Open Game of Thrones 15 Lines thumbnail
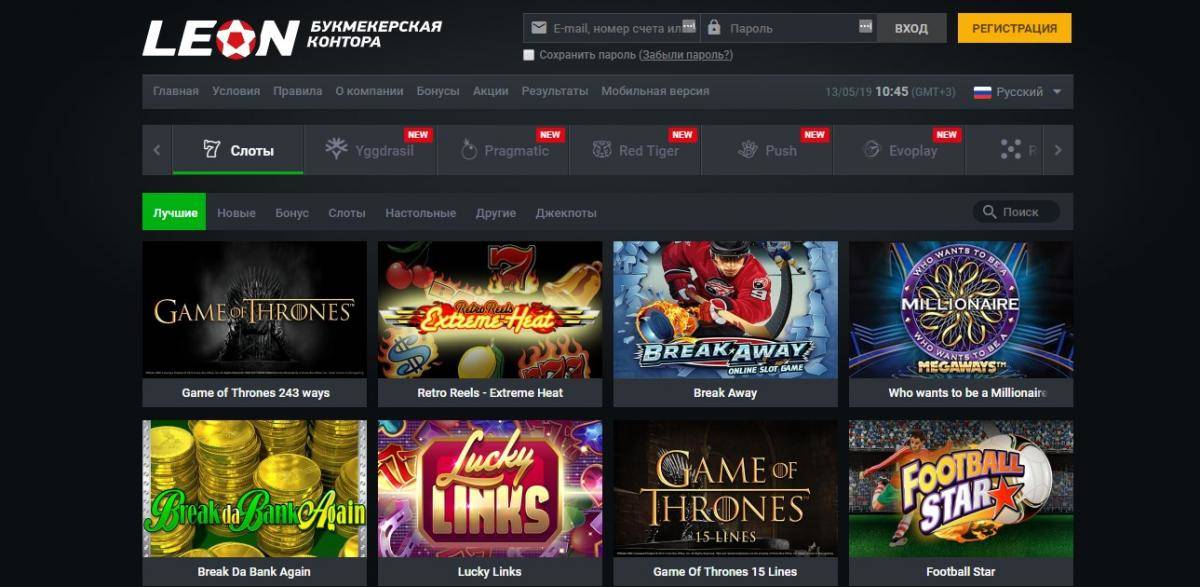1200x587 pixels. tap(725, 489)
